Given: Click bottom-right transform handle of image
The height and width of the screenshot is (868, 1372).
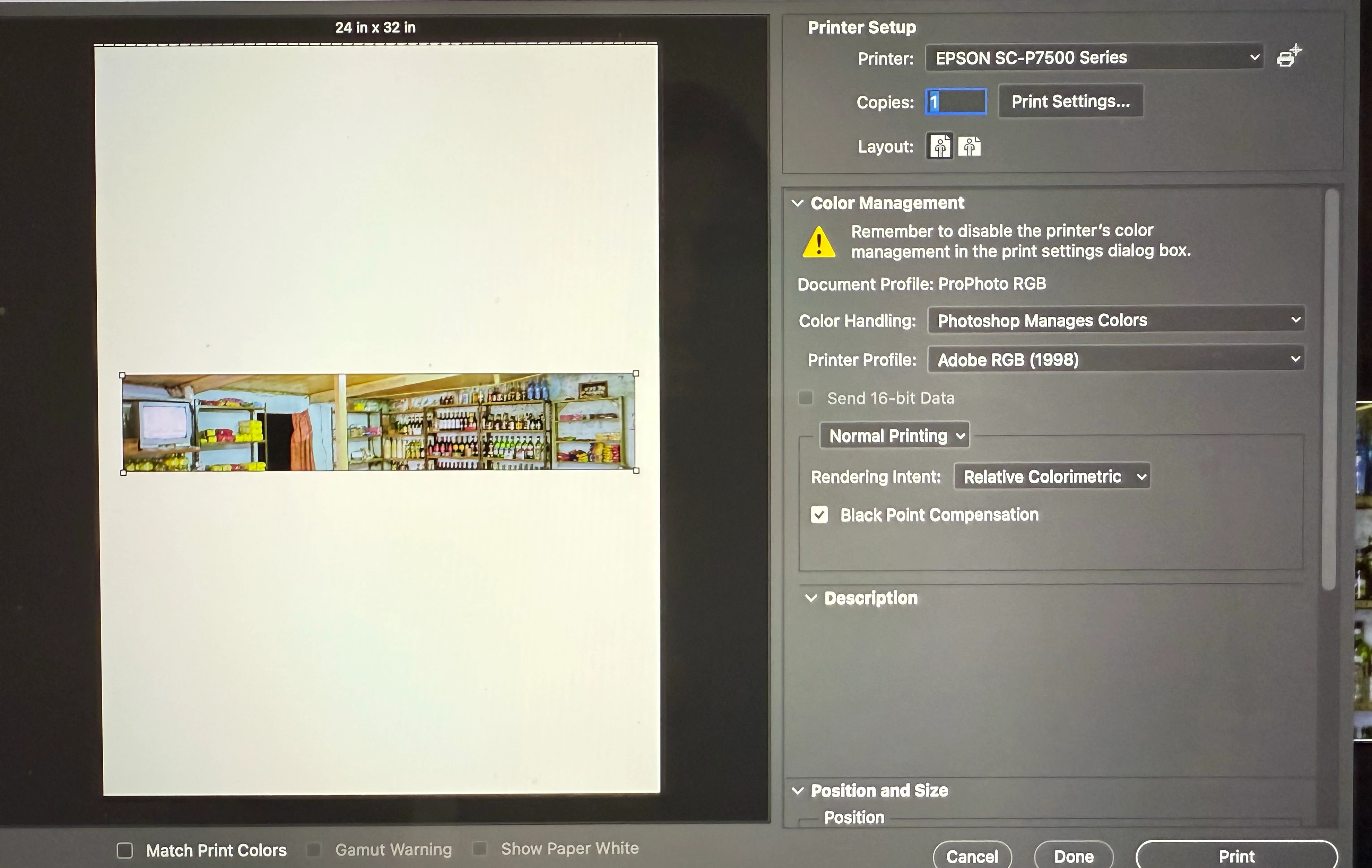Looking at the screenshot, I should pyautogui.click(x=636, y=471).
